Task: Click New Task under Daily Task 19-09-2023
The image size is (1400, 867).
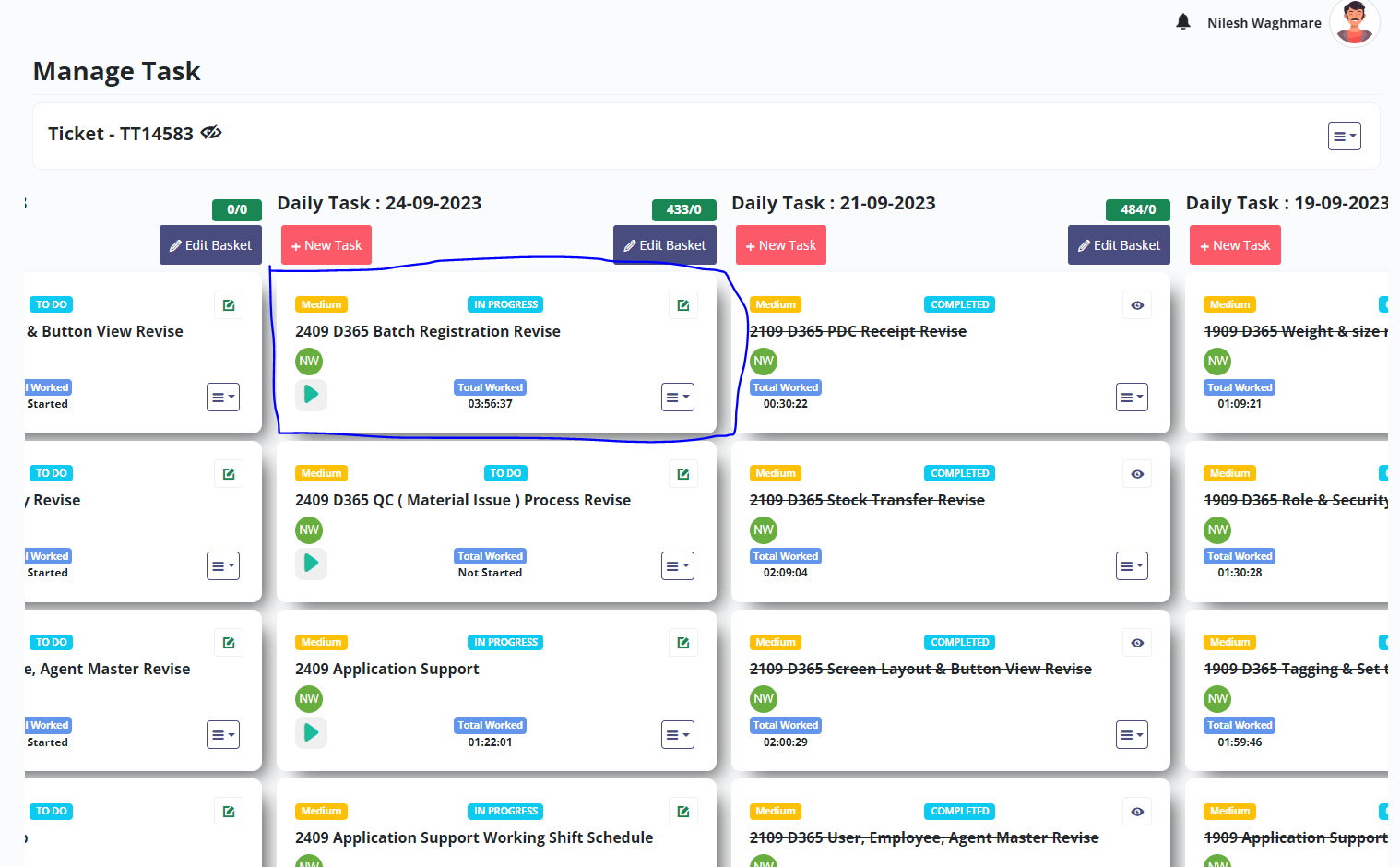Action: (1235, 245)
